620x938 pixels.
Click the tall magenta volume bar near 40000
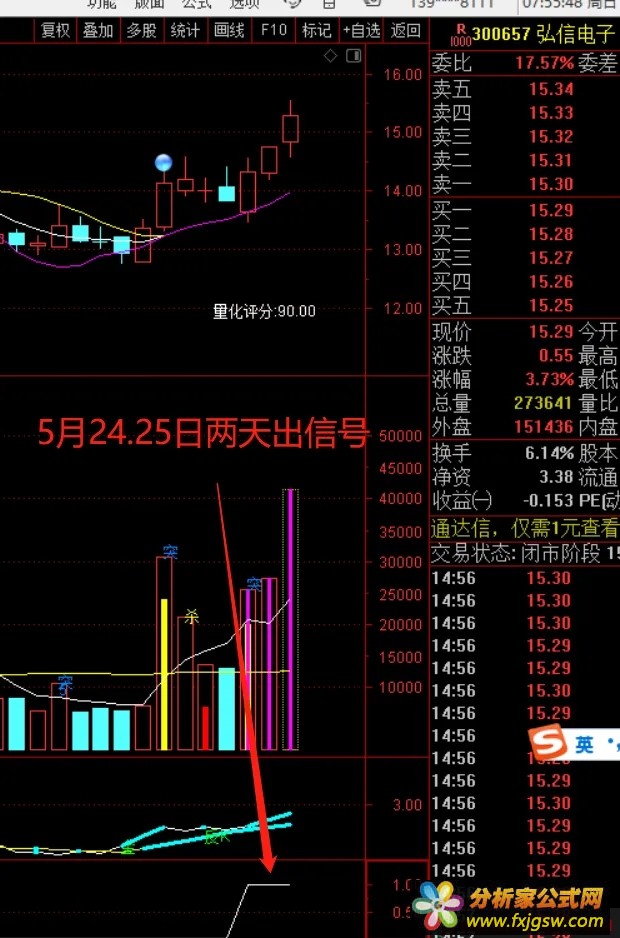pos(291,619)
